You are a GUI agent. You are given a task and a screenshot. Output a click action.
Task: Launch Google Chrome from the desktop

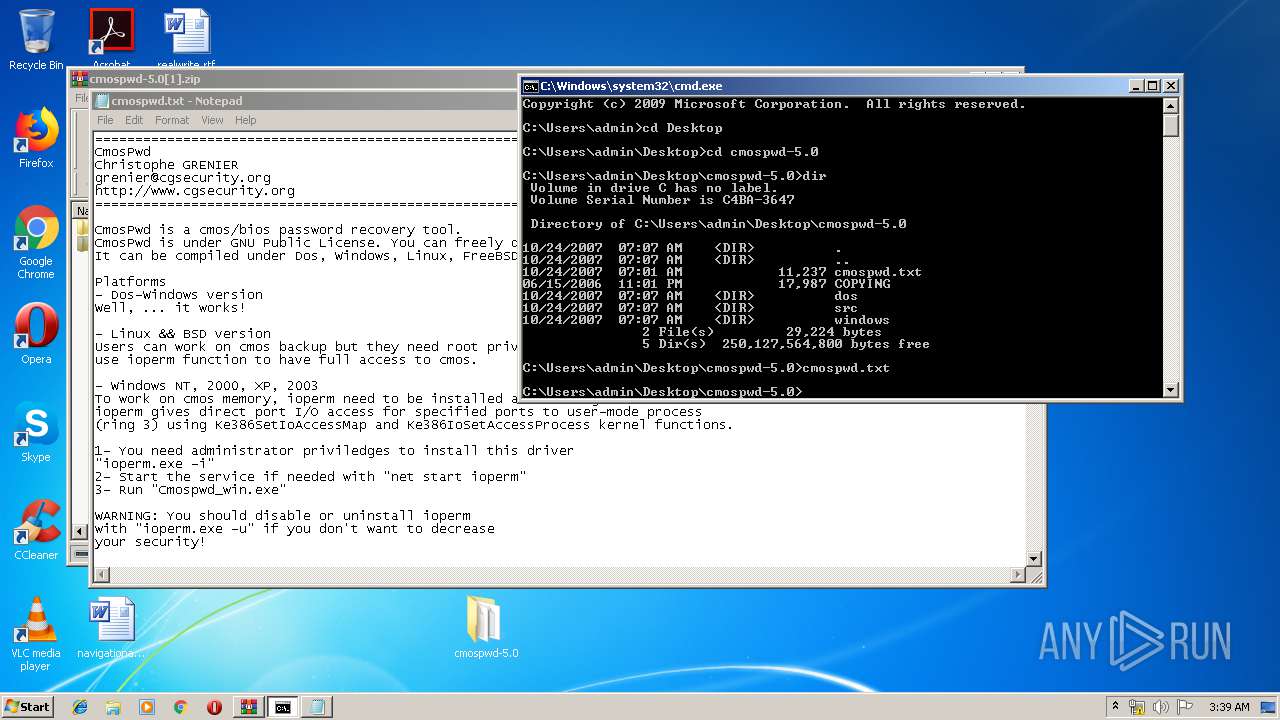point(36,242)
